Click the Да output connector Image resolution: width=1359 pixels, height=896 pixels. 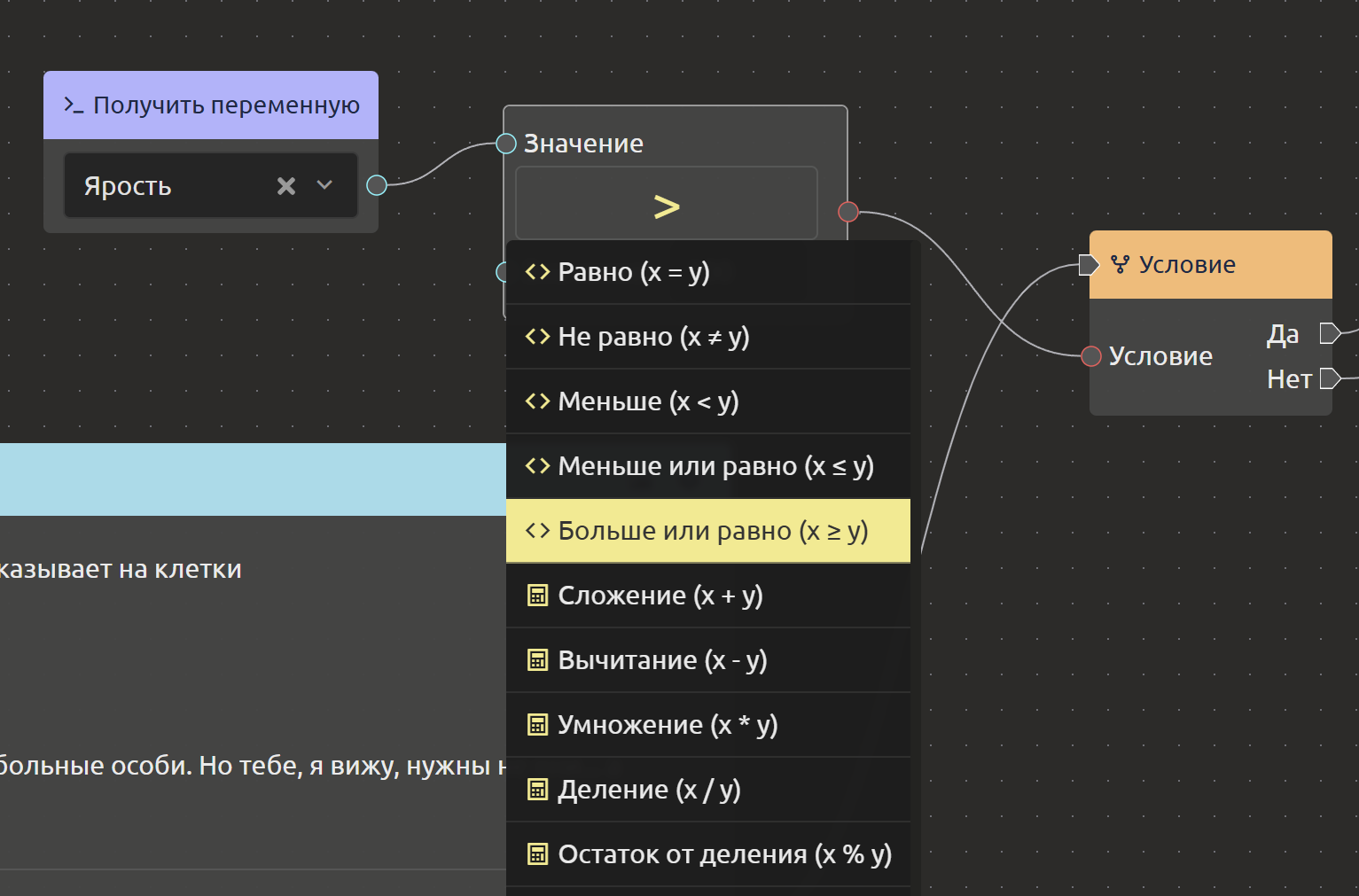click(1329, 333)
